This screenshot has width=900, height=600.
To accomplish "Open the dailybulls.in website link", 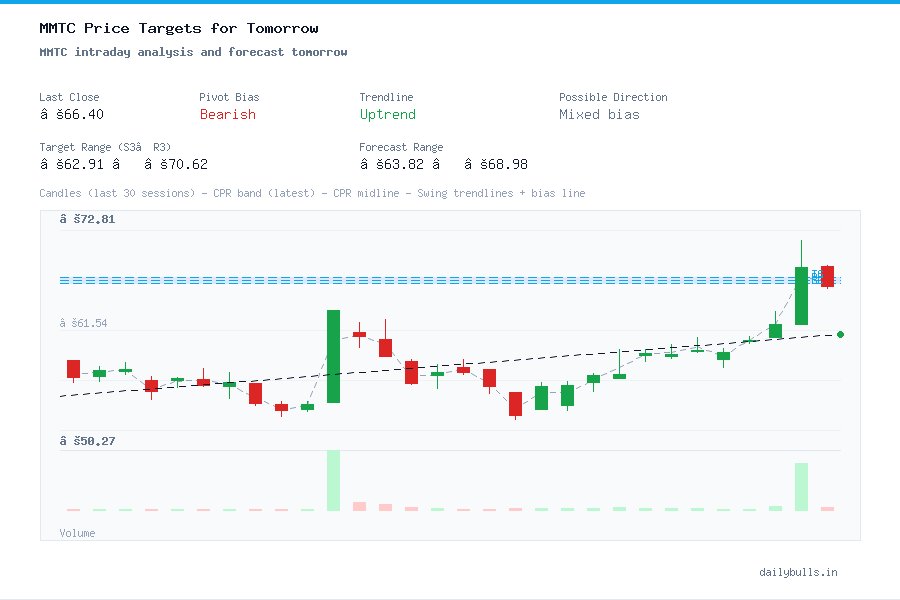I will 799,572.
